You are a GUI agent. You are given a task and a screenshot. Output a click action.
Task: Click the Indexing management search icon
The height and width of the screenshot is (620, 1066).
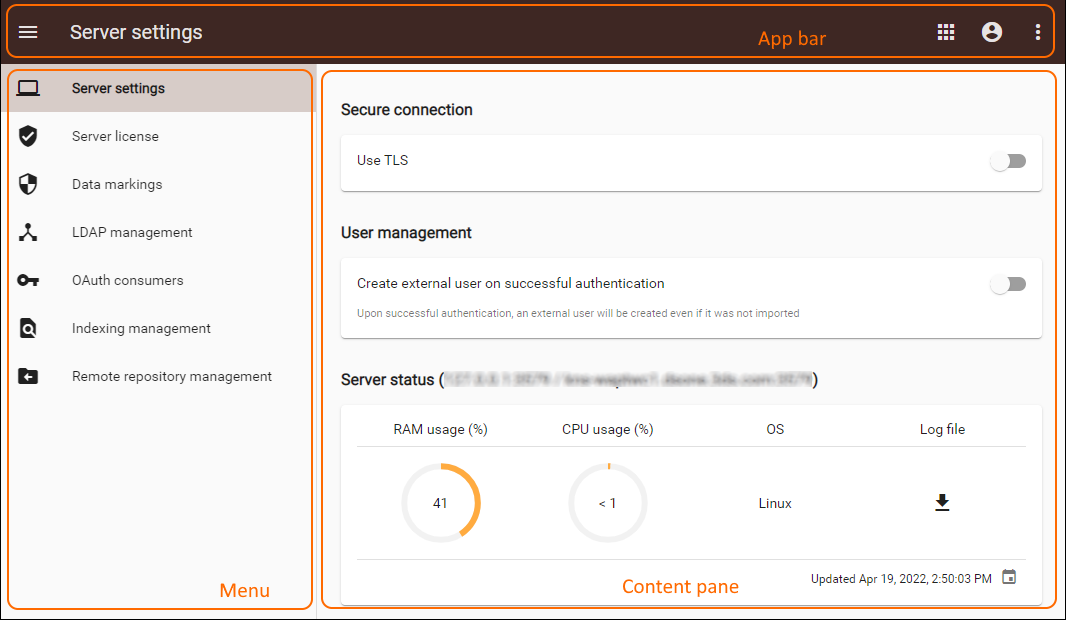28,328
